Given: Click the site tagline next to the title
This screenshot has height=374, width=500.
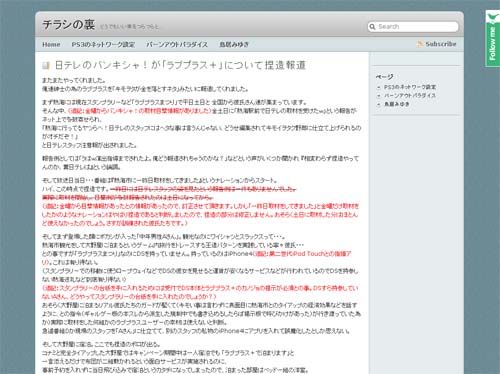Looking at the screenshot, I should pos(129,27).
